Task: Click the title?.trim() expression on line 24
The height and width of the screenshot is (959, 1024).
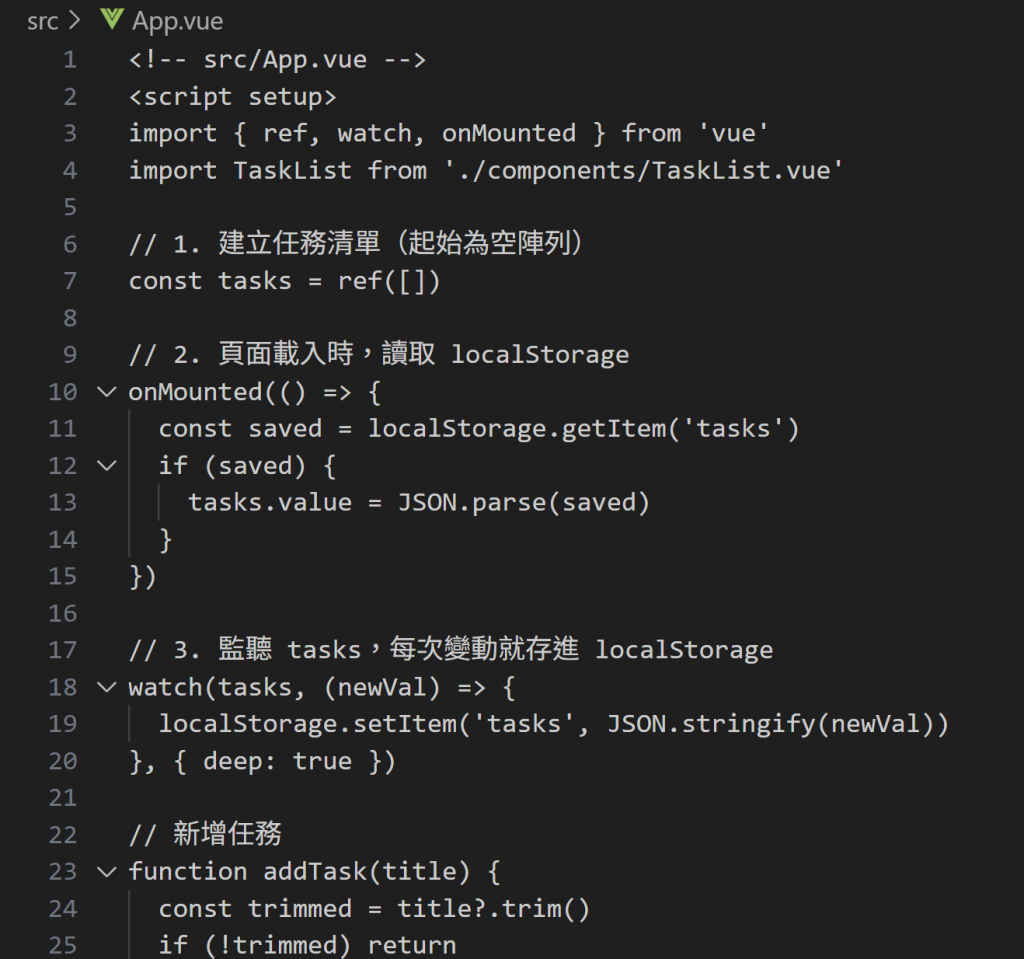Action: 494,909
